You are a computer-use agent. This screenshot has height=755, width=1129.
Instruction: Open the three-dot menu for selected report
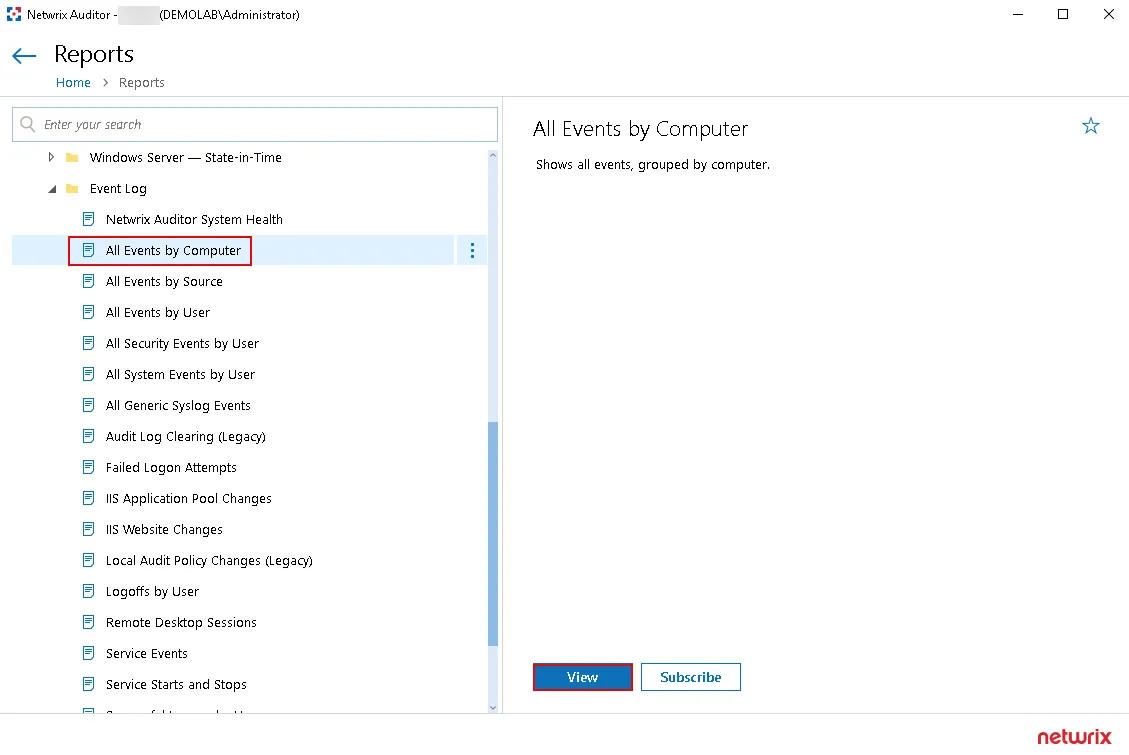(x=472, y=251)
